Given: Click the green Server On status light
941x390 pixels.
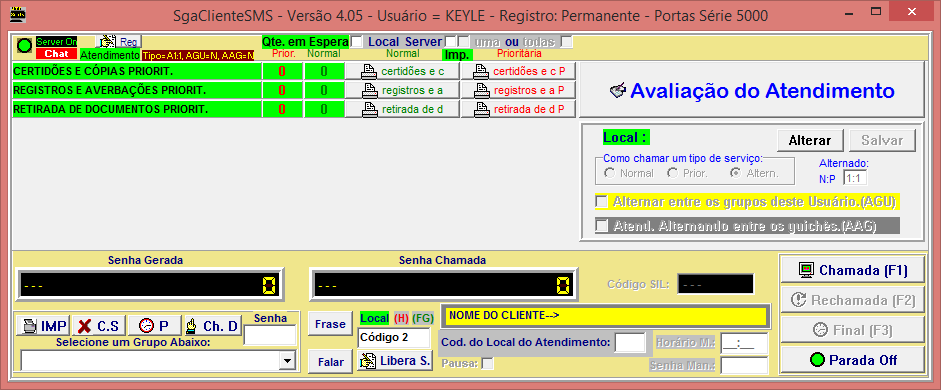Looking at the screenshot, I should pyautogui.click(x=25, y=46).
